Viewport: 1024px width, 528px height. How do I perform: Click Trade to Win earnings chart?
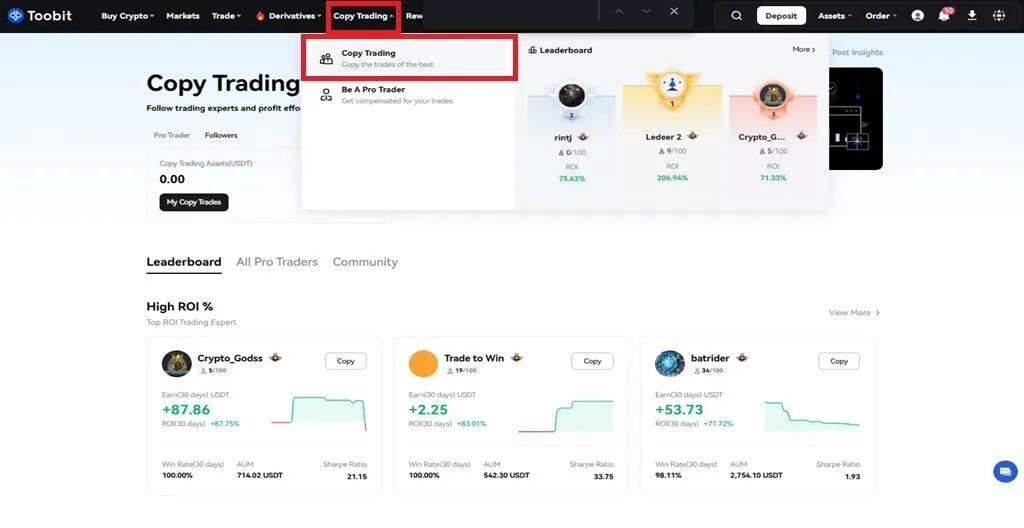566,416
